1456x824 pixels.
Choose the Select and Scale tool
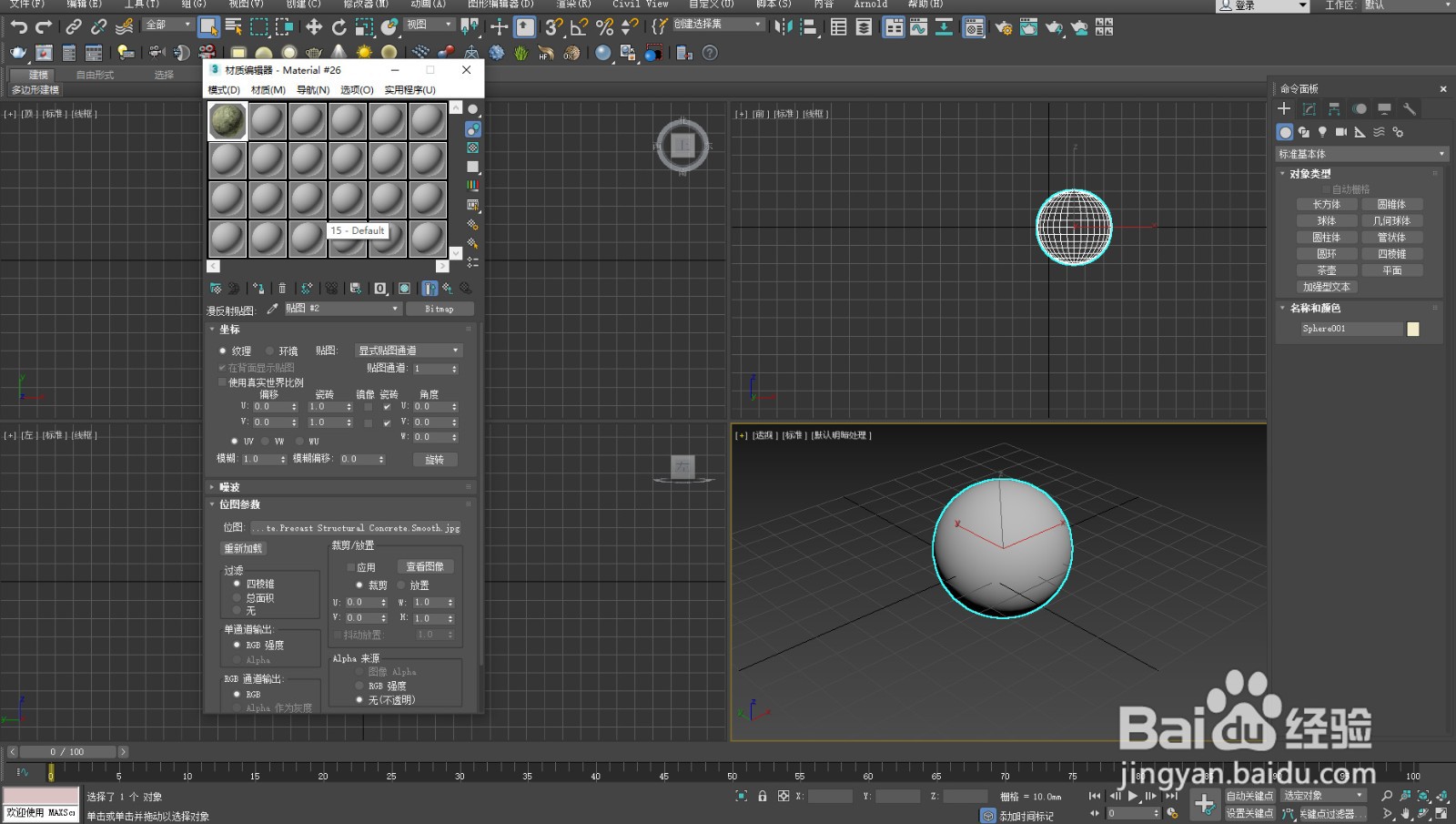(x=364, y=27)
